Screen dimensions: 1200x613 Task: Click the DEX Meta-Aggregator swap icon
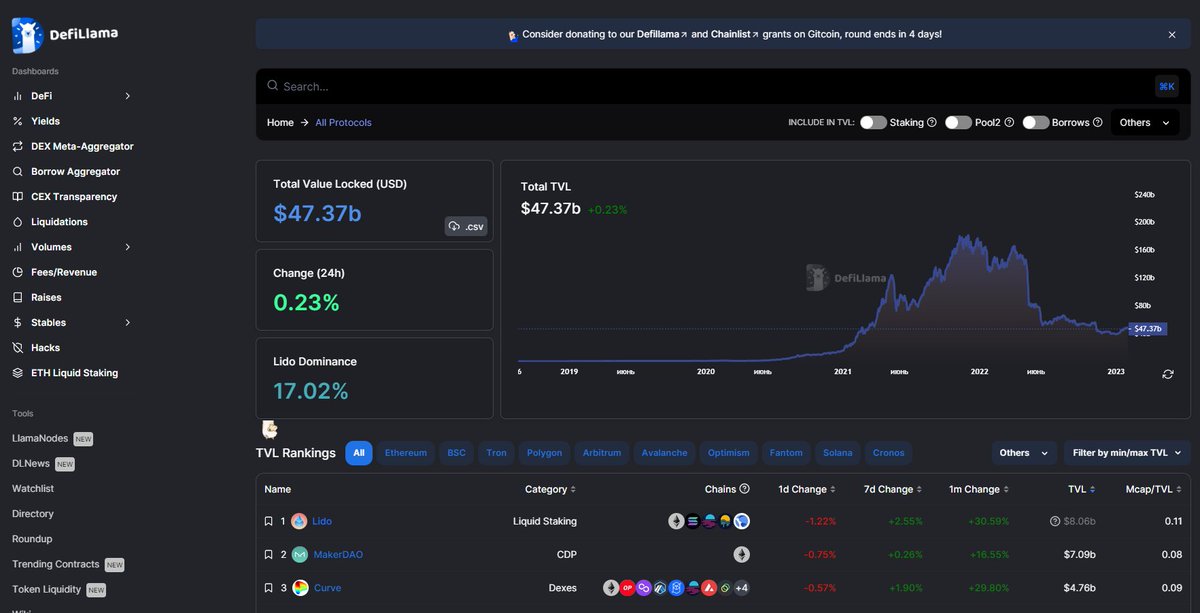pos(18,146)
